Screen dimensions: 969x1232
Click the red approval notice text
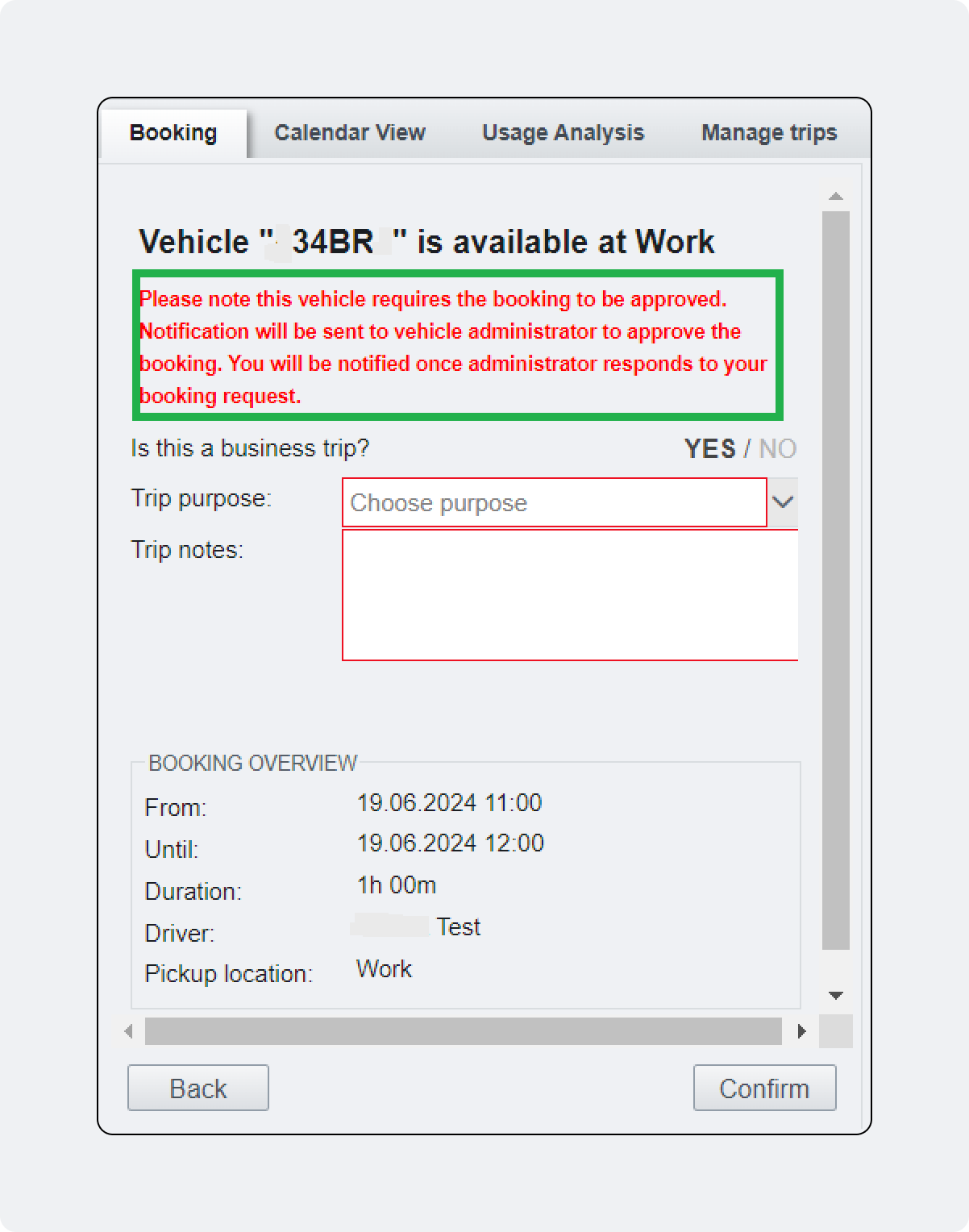click(453, 348)
